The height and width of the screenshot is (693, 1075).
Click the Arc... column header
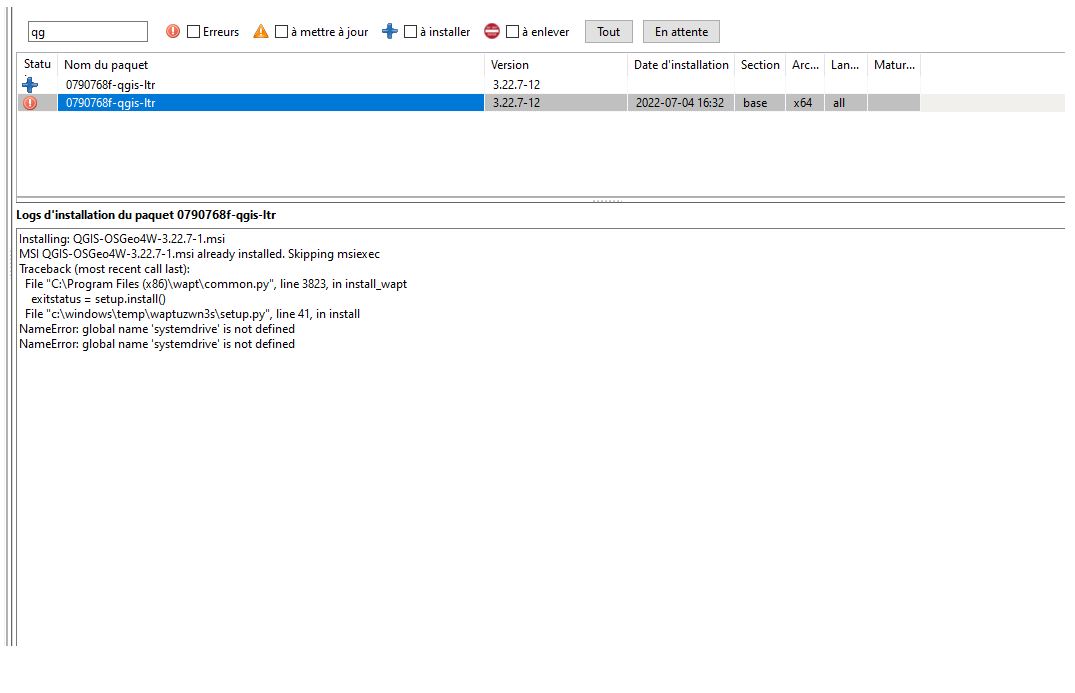tap(805, 64)
